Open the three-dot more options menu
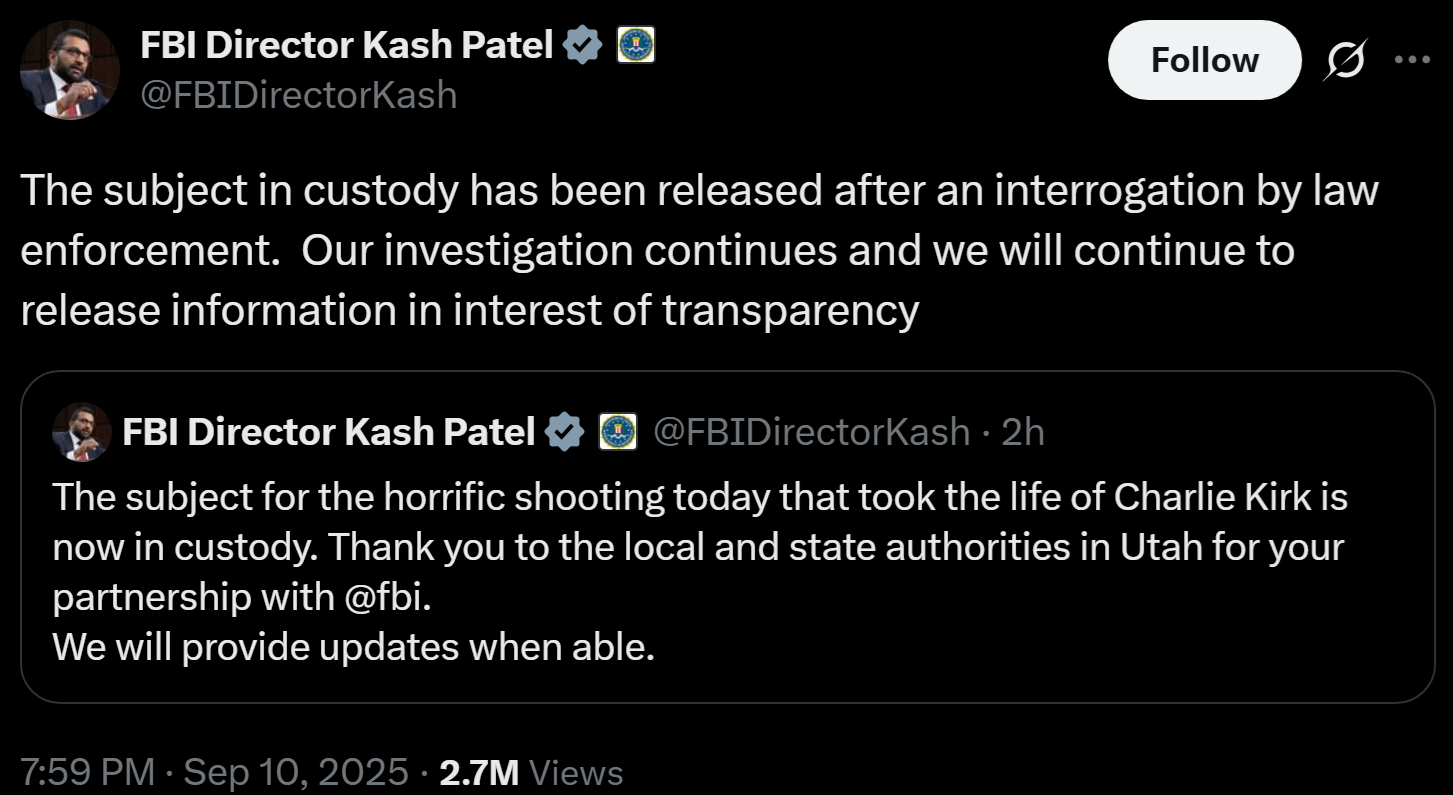The height and width of the screenshot is (795, 1453). pos(1412,60)
